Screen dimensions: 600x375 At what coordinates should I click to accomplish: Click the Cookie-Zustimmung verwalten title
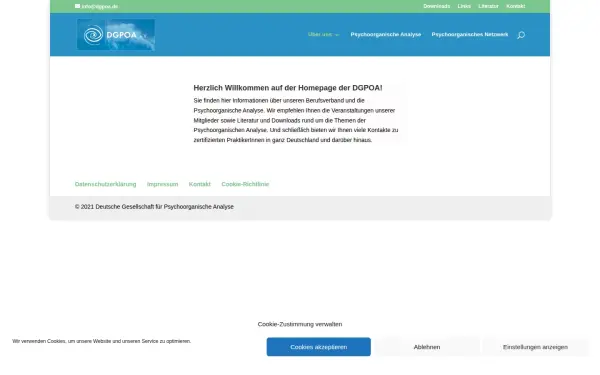(300, 324)
